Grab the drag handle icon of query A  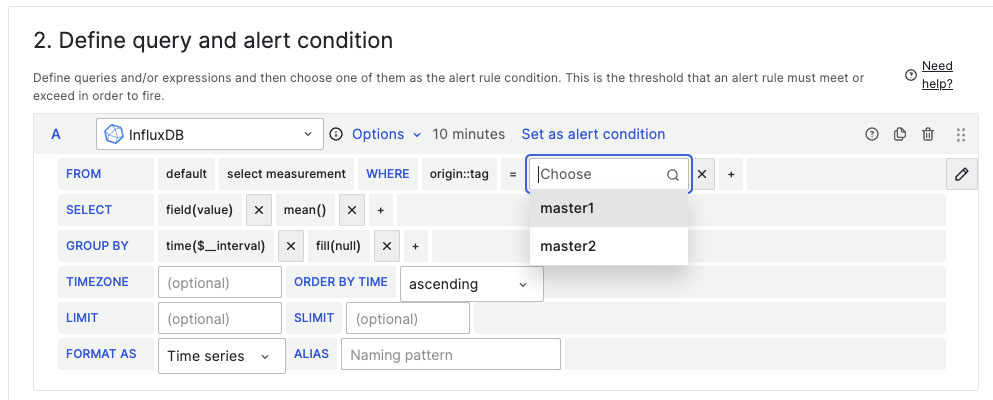(x=961, y=134)
